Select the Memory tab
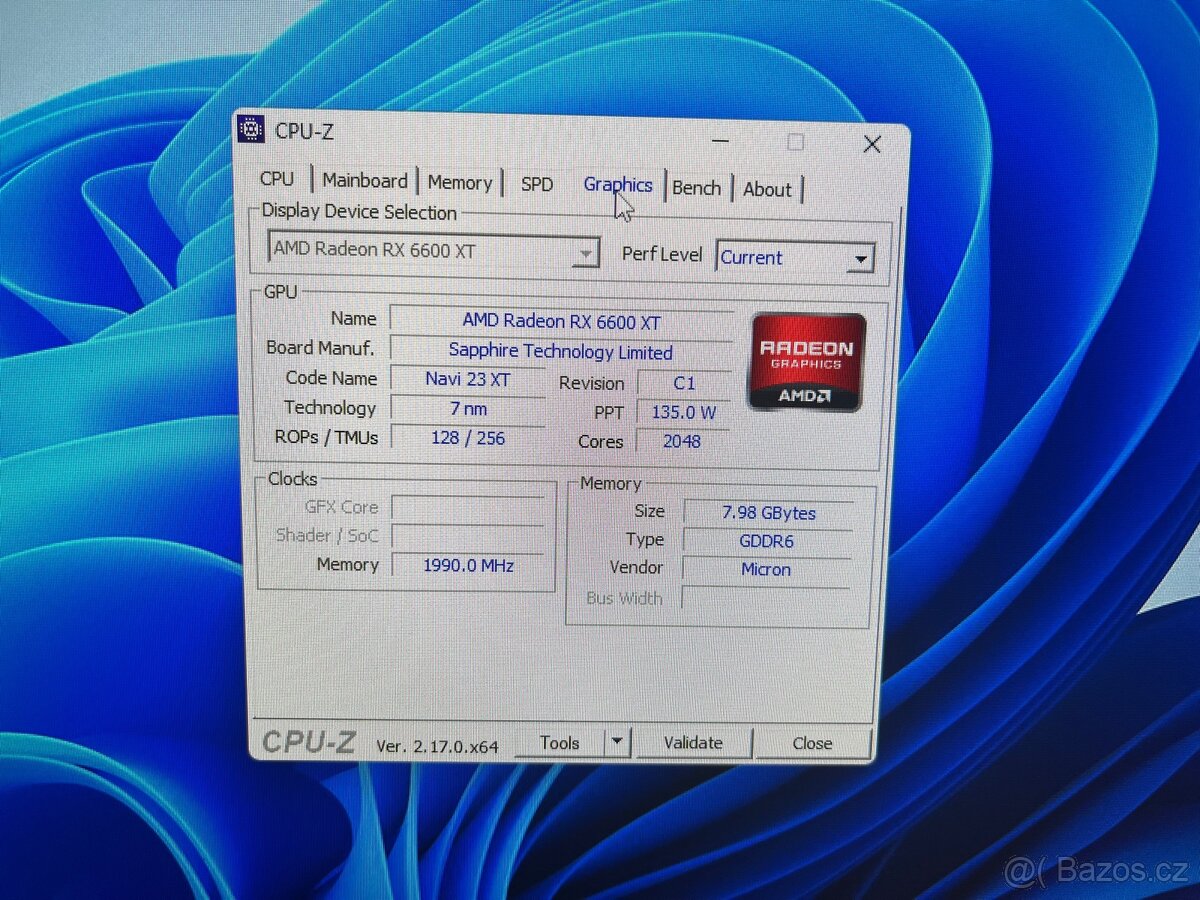Screen dimensions: 1200x900 [459, 181]
